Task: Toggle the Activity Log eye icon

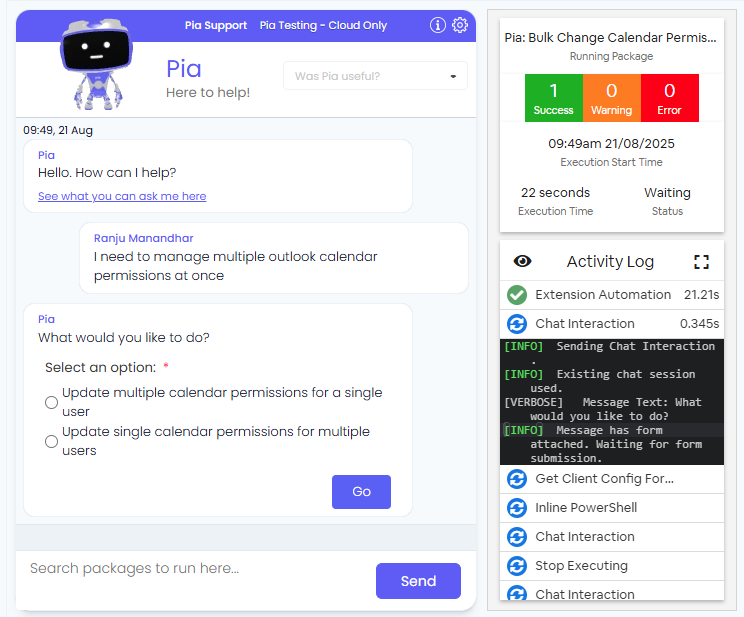Action: click(x=522, y=261)
